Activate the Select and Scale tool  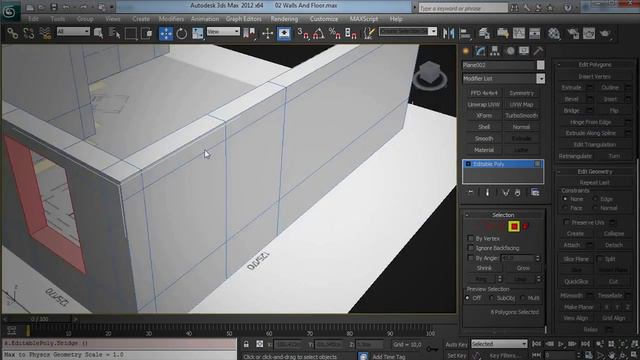click(198, 33)
